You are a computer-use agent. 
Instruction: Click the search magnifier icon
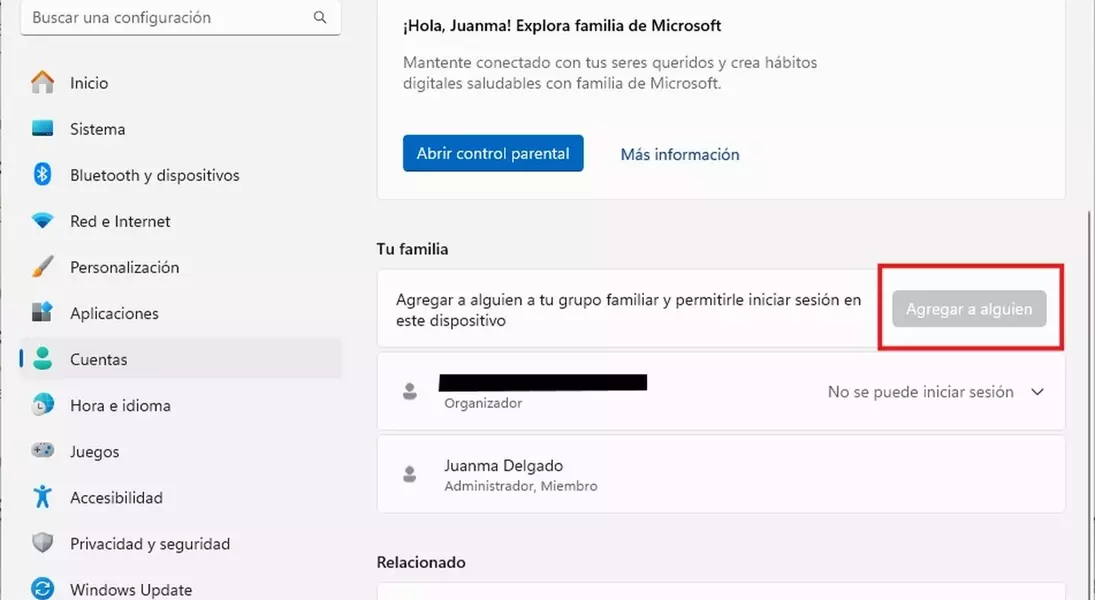coord(320,18)
